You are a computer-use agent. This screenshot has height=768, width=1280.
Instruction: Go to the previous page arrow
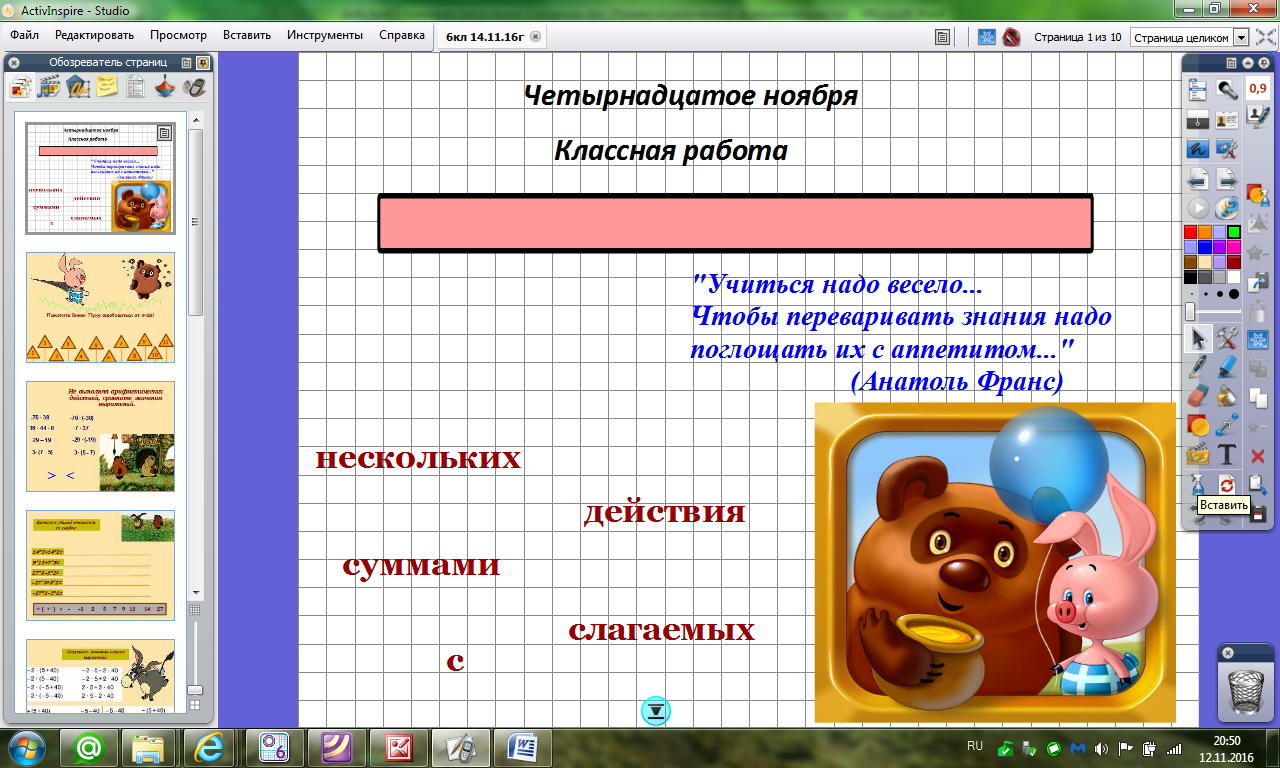pos(1198,180)
